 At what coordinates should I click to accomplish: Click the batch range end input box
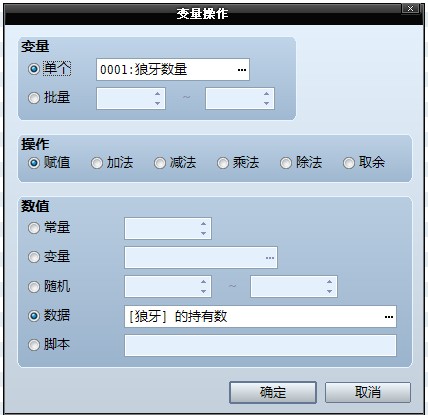[240, 98]
